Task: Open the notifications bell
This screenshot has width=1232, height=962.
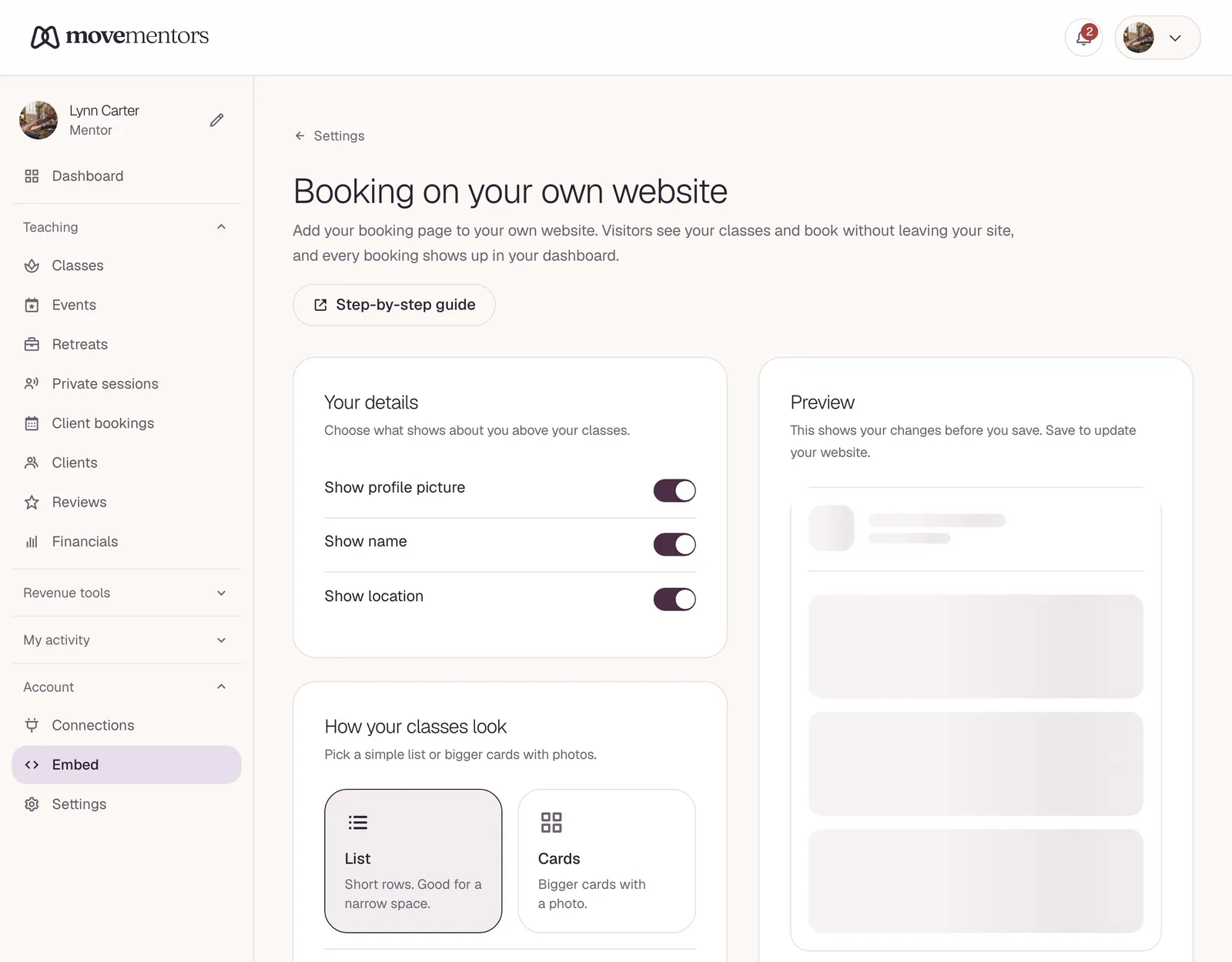Action: 1083,37
